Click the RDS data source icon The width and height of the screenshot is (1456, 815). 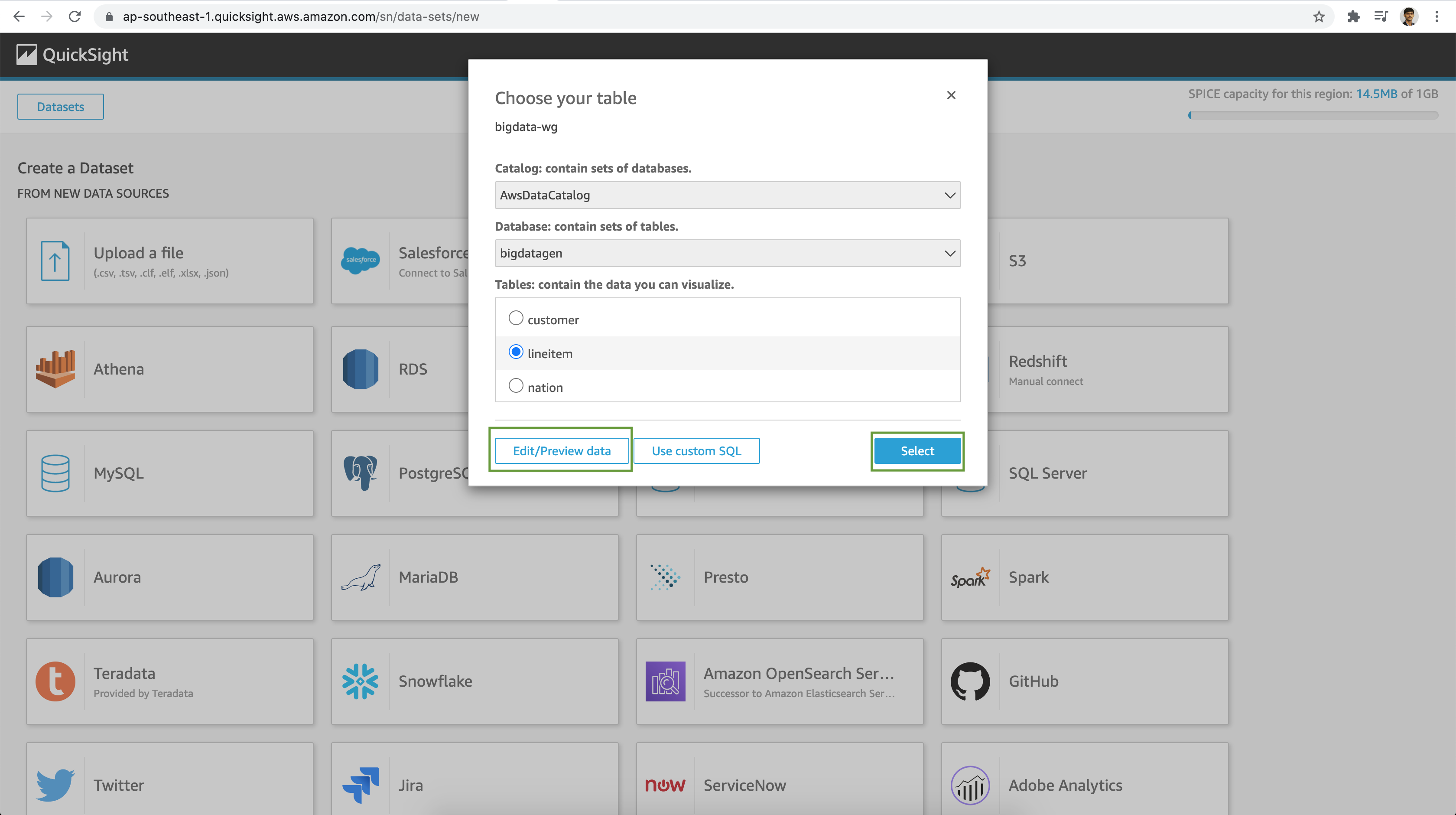tap(361, 369)
